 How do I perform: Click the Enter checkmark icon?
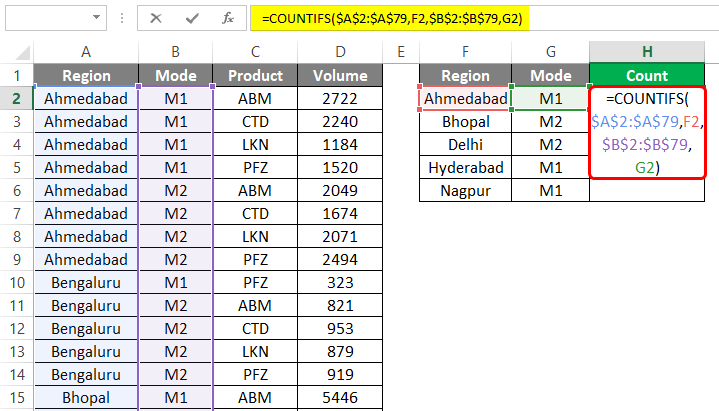[x=189, y=18]
